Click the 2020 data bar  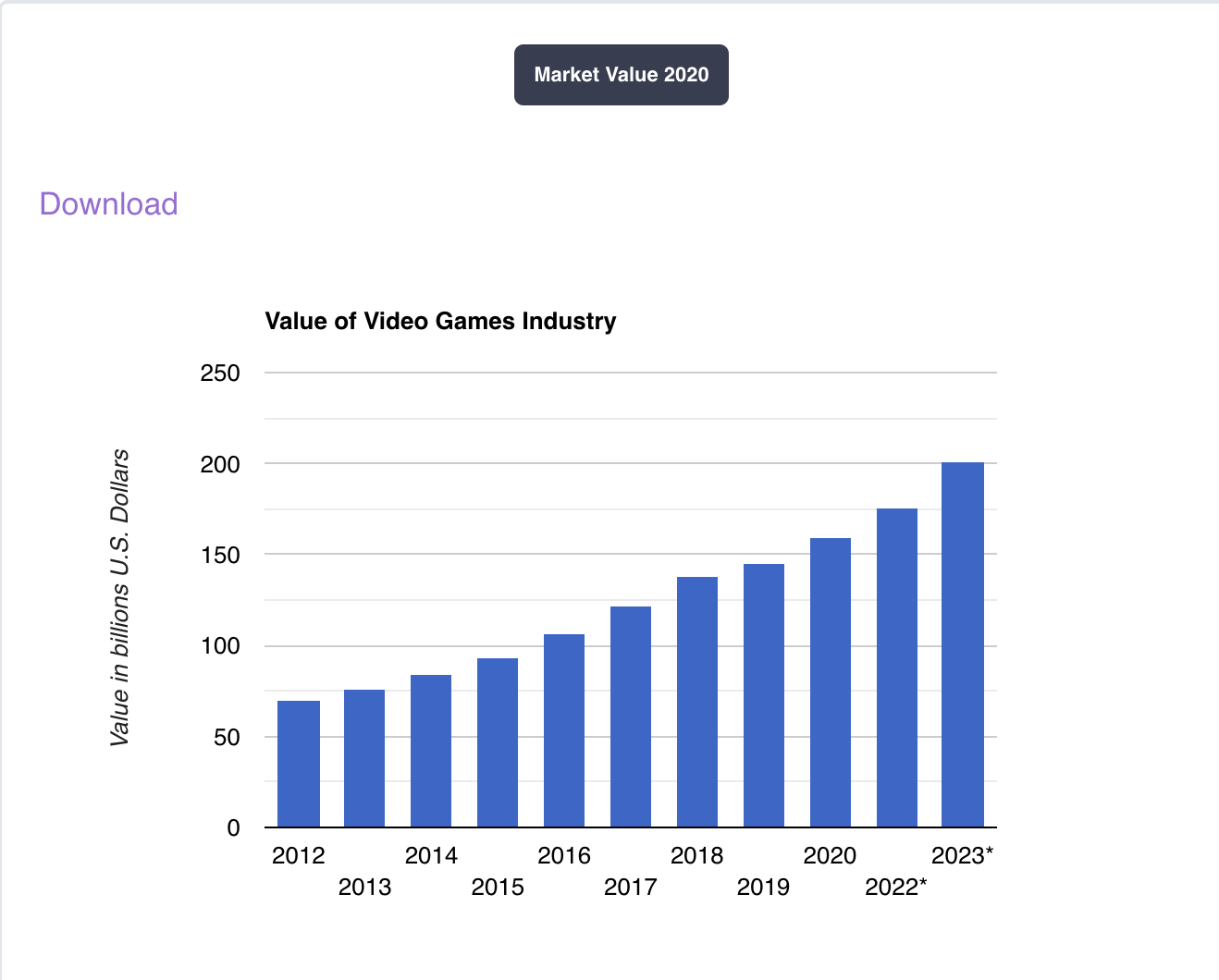tap(831, 682)
